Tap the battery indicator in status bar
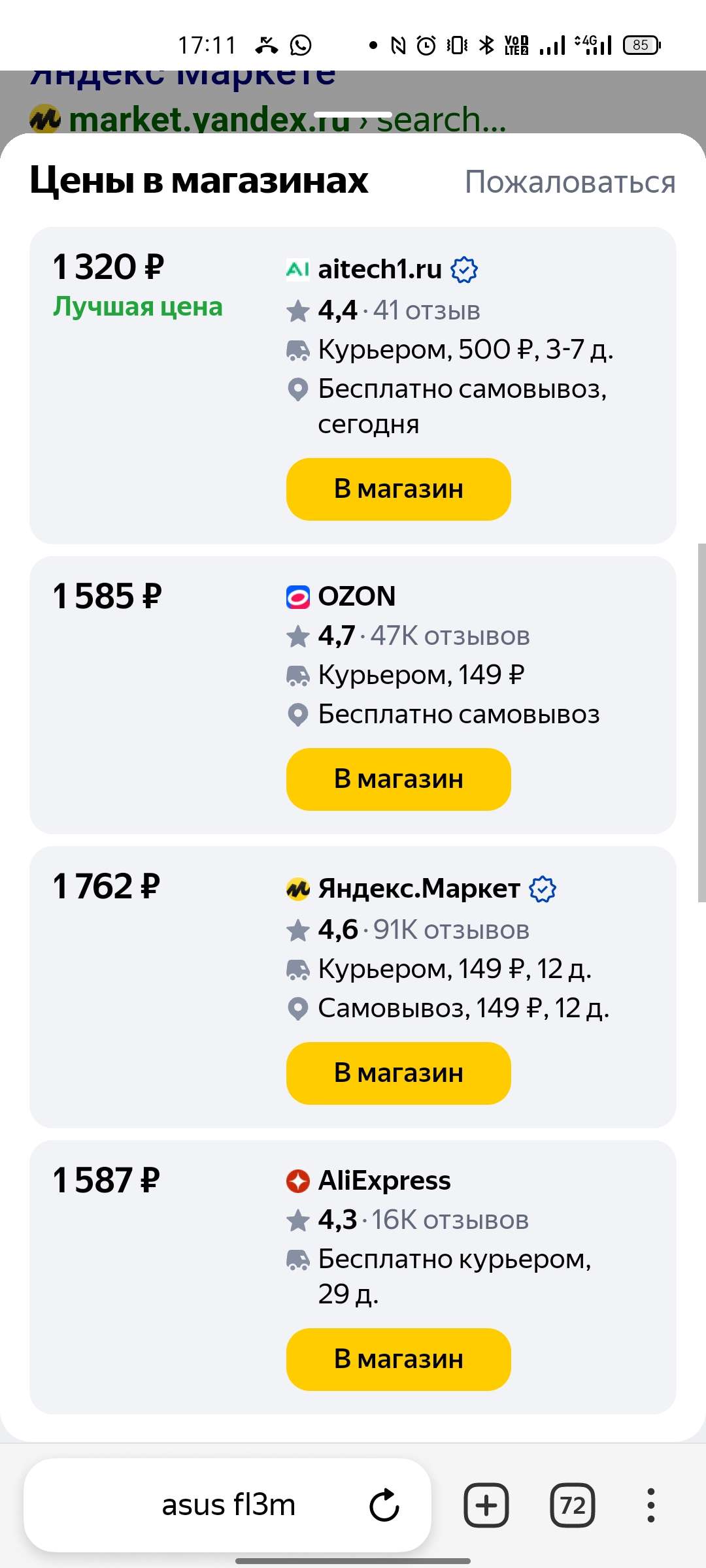 (642, 45)
